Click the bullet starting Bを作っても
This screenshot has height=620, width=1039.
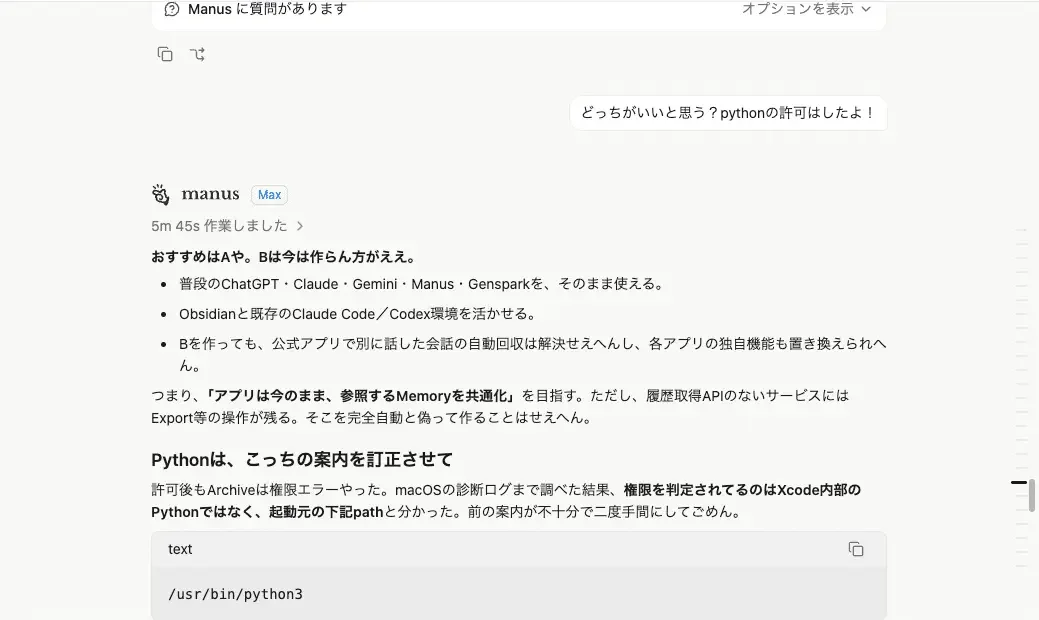tap(533, 354)
